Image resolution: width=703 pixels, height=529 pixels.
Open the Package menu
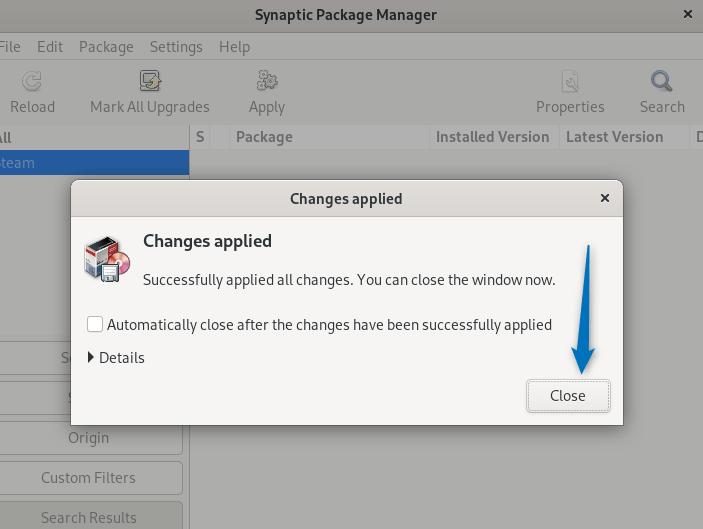tap(106, 47)
